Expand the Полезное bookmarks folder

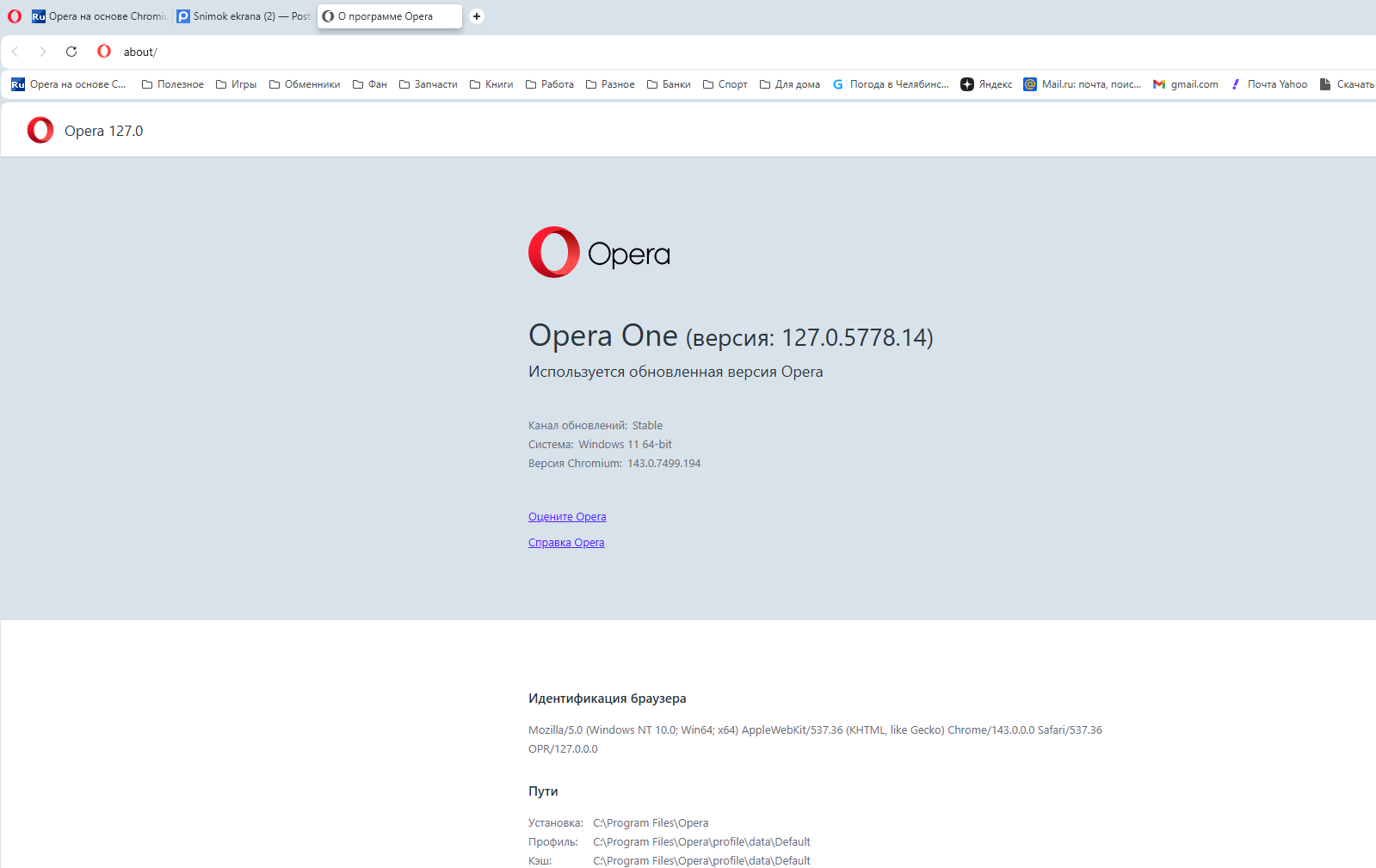coord(172,84)
